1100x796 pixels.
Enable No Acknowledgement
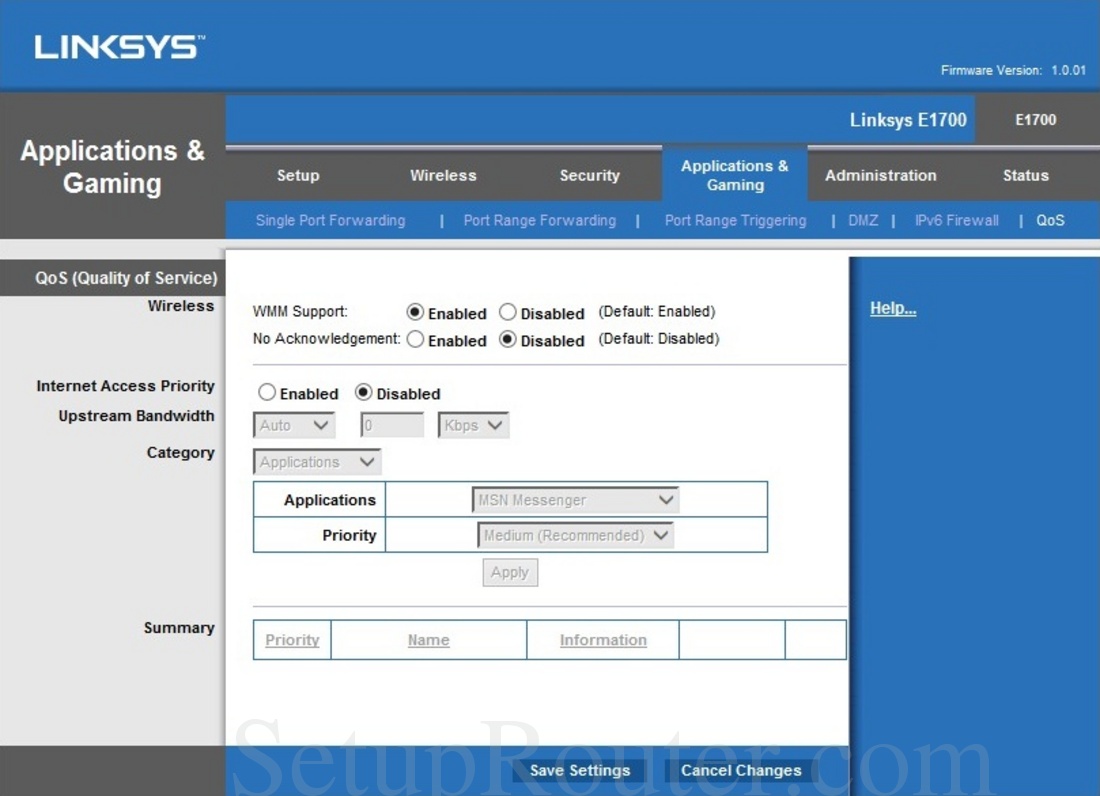click(x=415, y=339)
